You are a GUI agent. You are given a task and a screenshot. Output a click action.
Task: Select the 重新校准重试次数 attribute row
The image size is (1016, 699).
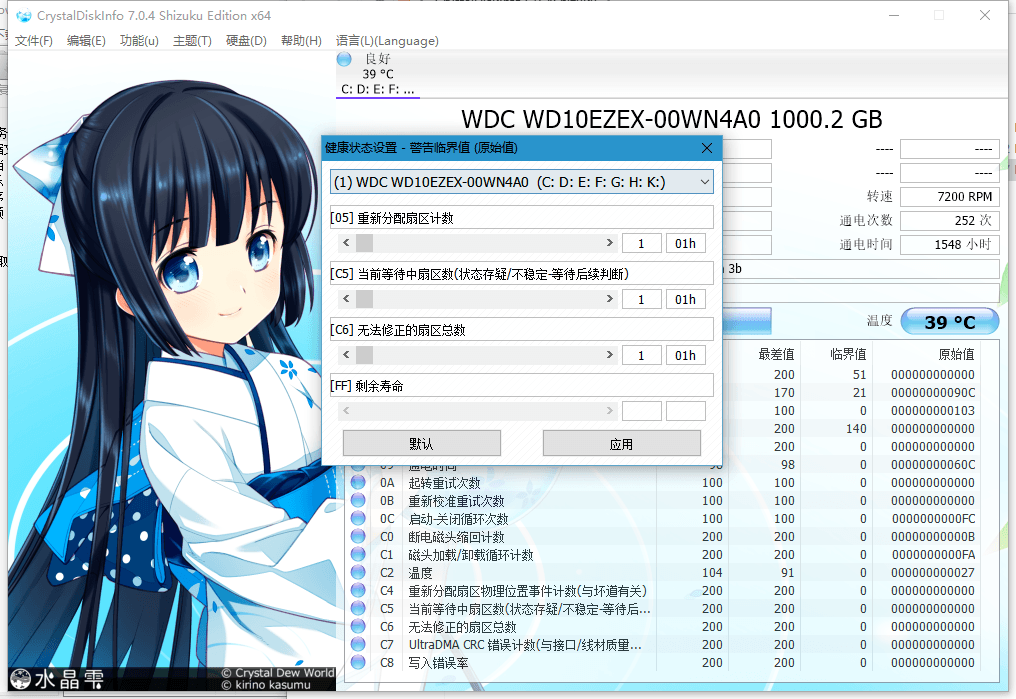pyautogui.click(x=665, y=501)
